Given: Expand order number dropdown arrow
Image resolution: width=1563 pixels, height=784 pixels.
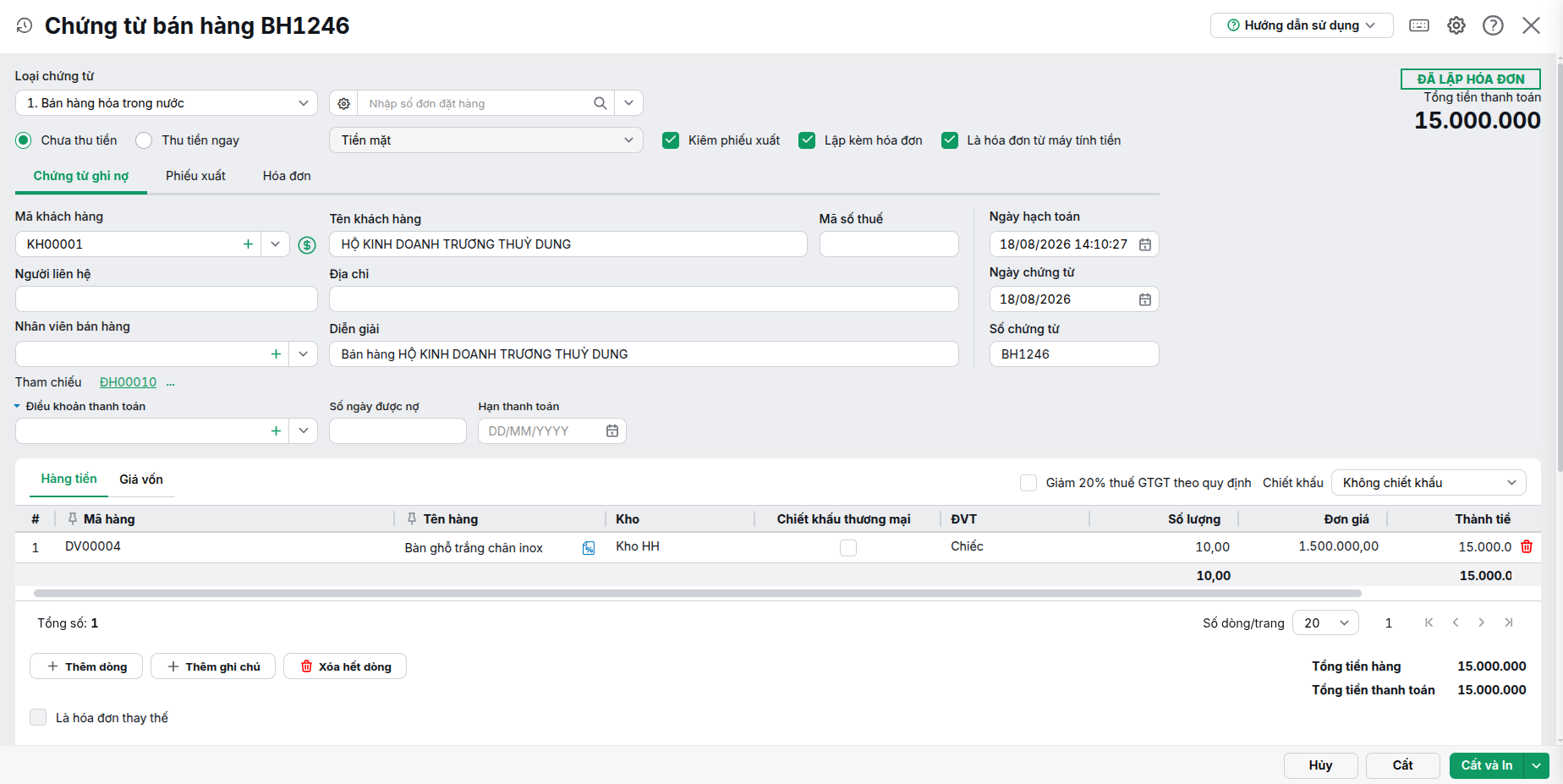Looking at the screenshot, I should click(x=628, y=103).
